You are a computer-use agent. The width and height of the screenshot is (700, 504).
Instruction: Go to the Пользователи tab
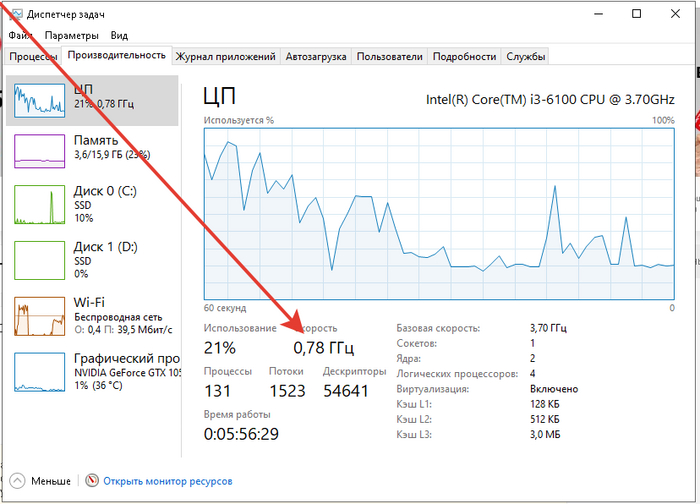pyautogui.click(x=389, y=57)
